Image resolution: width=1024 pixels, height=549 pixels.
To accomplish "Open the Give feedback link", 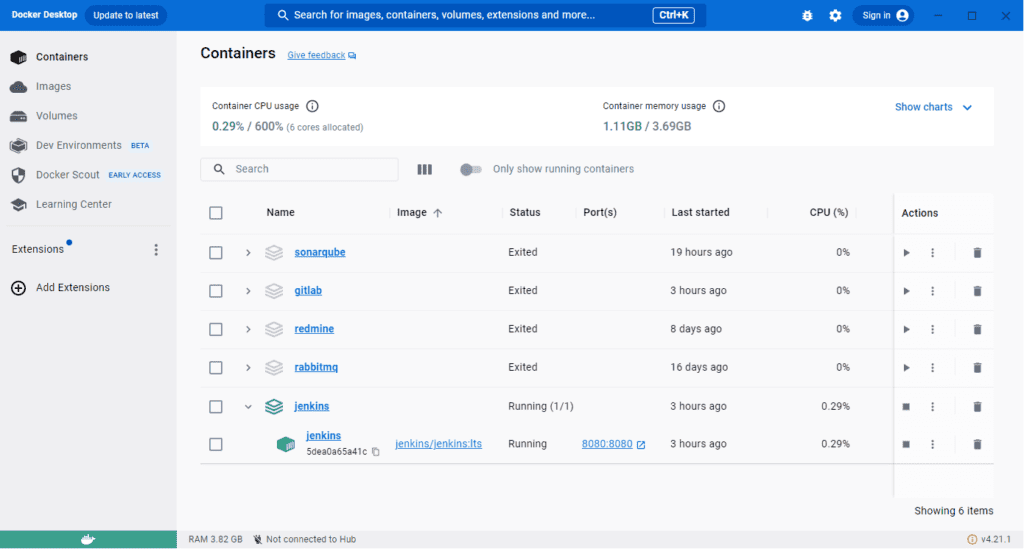I will point(321,55).
